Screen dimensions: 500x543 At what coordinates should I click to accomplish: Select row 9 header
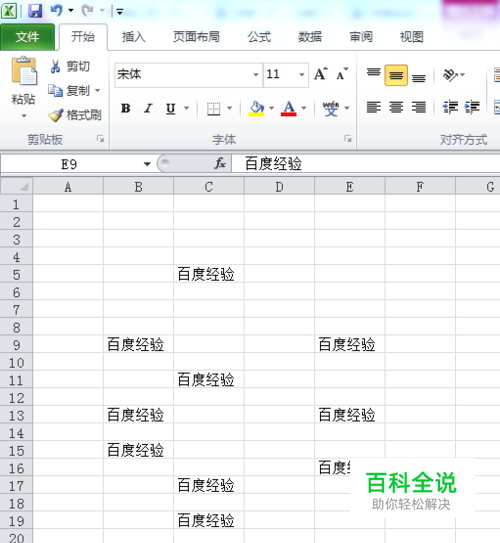(16, 345)
